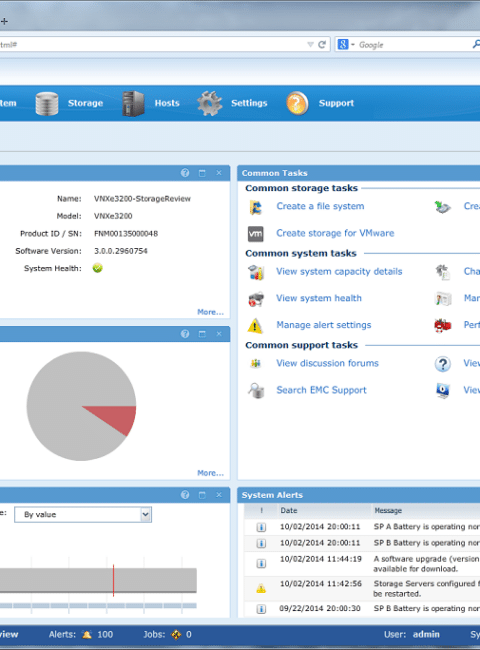The width and height of the screenshot is (480, 650).
Task: Open Manage alert settings link
Action: 324,325
